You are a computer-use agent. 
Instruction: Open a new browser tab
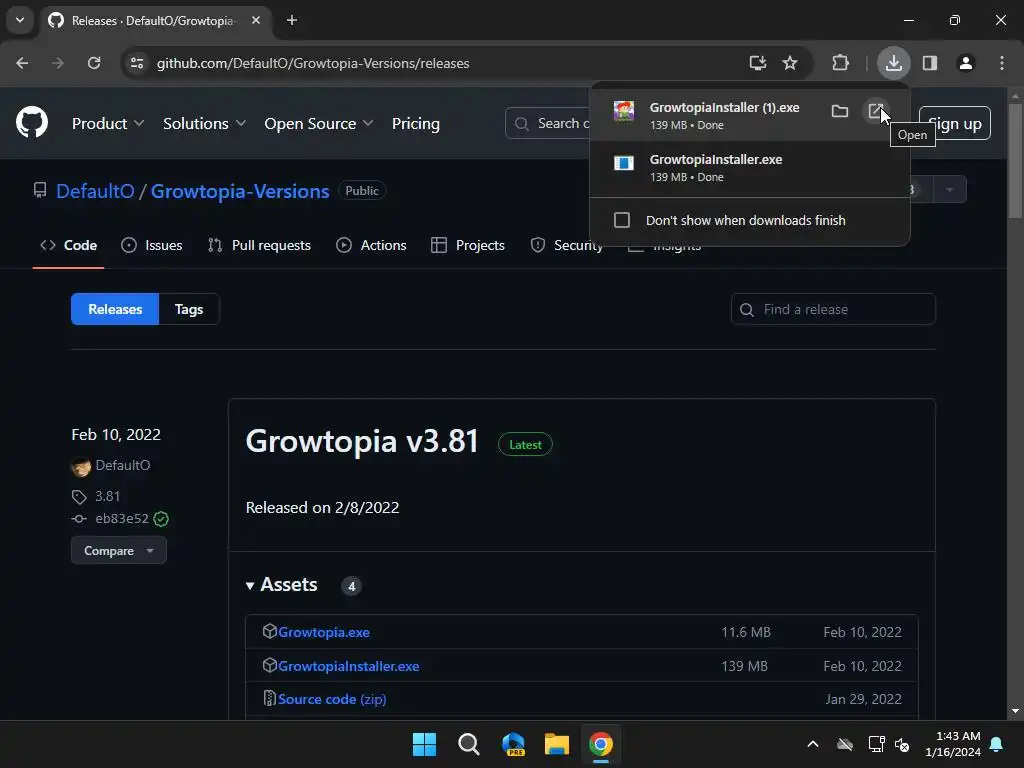tap(292, 20)
